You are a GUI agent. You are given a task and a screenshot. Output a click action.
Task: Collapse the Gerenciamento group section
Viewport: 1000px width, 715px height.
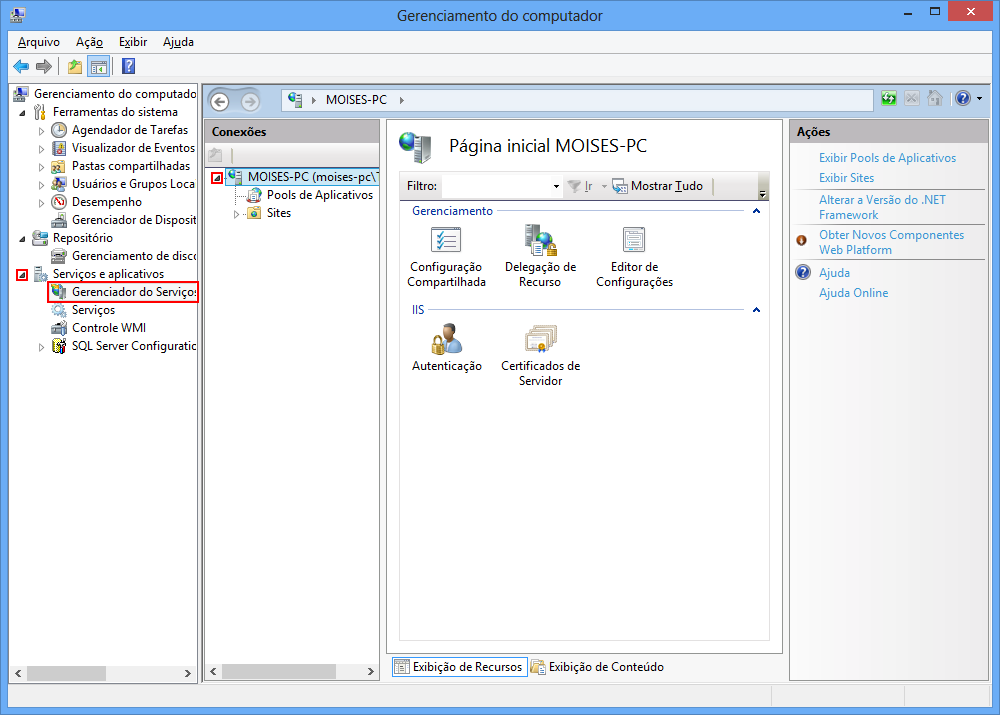[756, 210]
